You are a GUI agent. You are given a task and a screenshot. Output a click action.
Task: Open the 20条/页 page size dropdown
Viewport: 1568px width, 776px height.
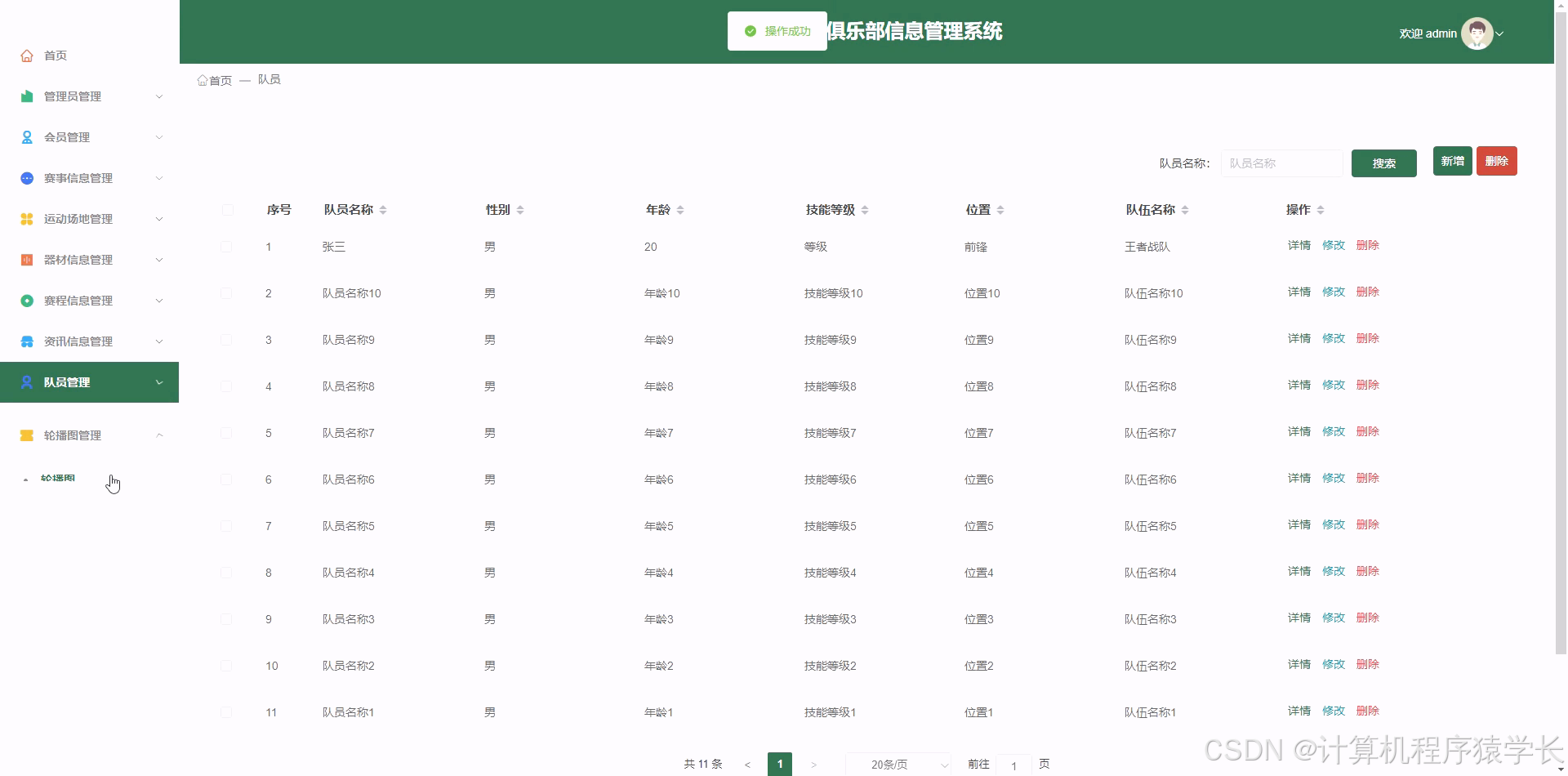(x=897, y=764)
